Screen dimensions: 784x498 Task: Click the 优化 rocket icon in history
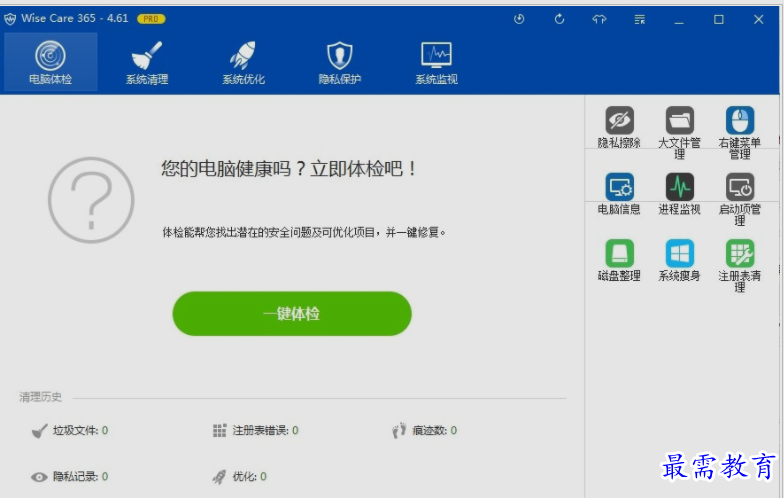coord(219,477)
